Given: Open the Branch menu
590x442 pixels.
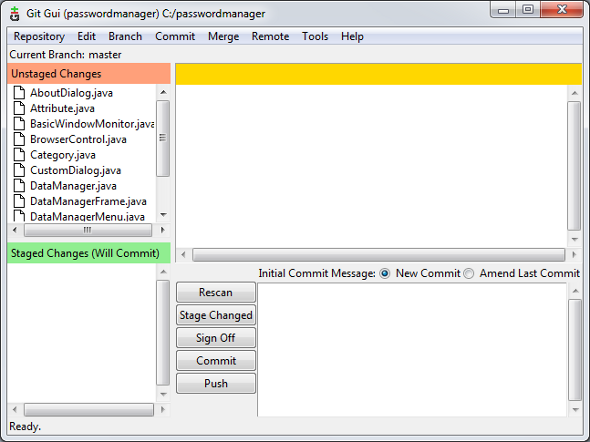Looking at the screenshot, I should (125, 36).
